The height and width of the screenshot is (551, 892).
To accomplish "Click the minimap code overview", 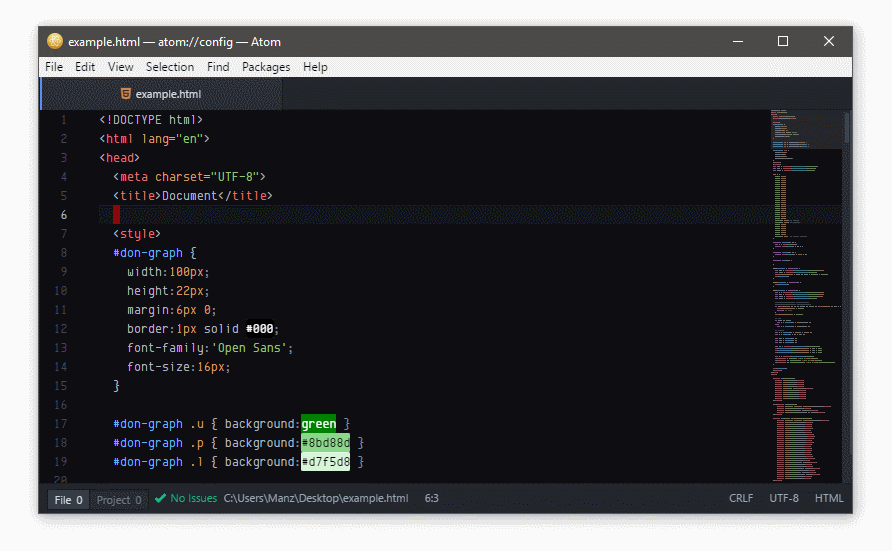I will 806,296.
